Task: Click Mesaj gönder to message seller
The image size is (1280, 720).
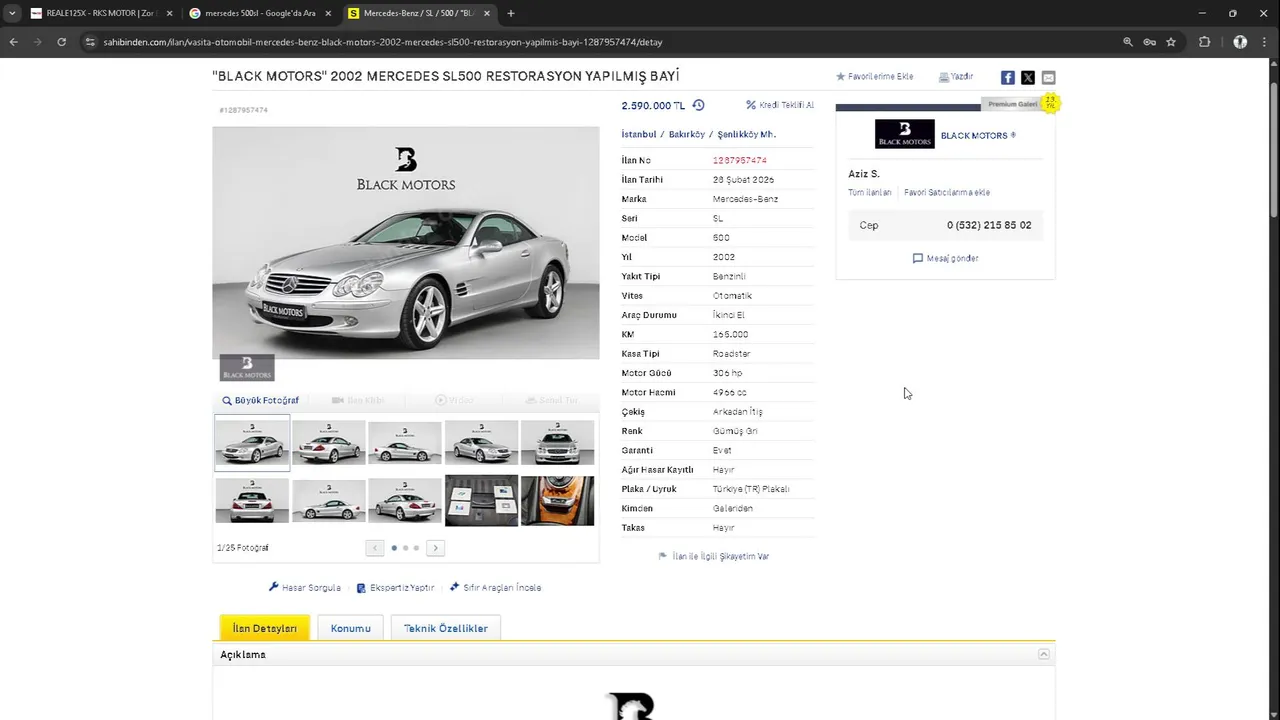Action: pyautogui.click(x=945, y=258)
